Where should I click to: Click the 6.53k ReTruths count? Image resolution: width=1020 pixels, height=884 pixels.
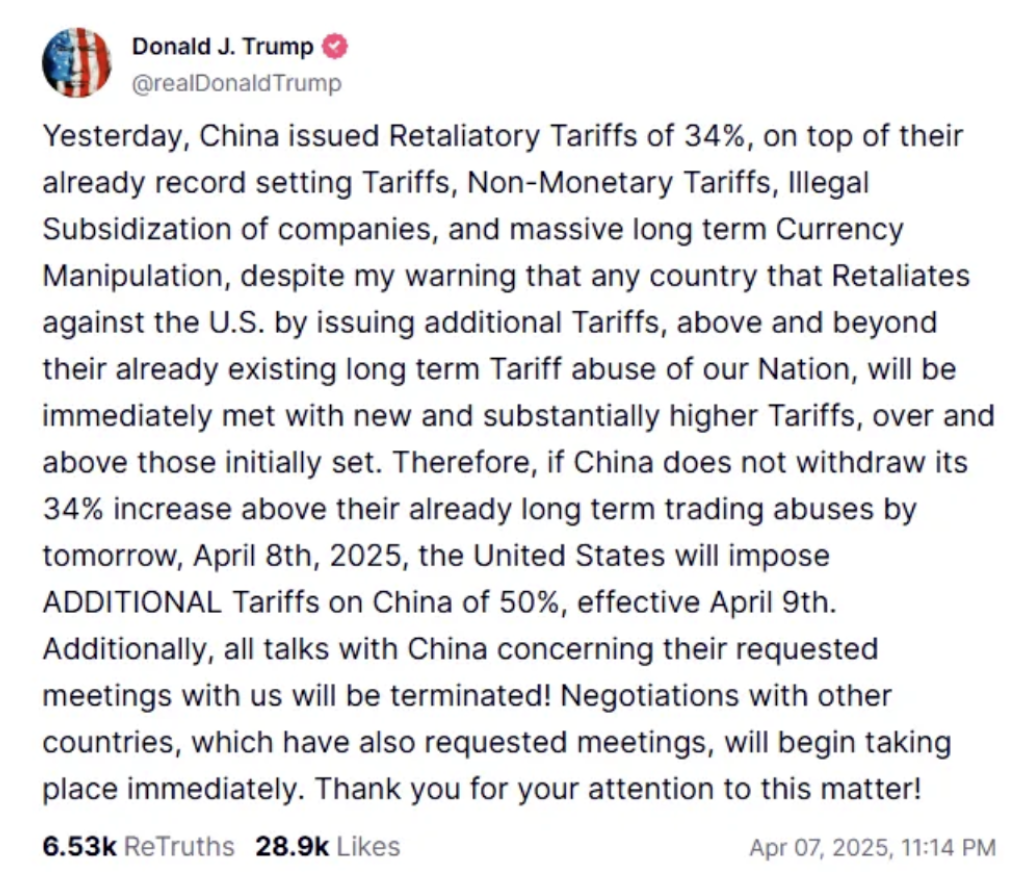tap(79, 846)
